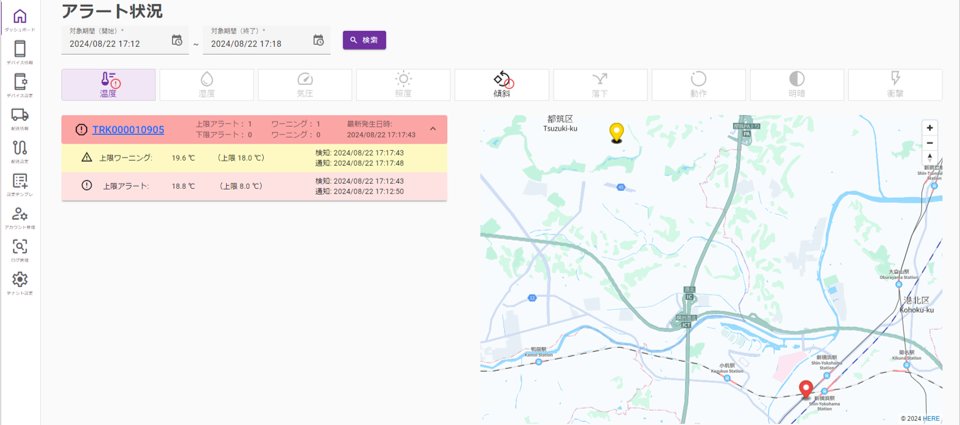Viewport: 960px width, 425px height.
Task: Select the 明暗 light/dark alert tab
Action: tap(797, 85)
